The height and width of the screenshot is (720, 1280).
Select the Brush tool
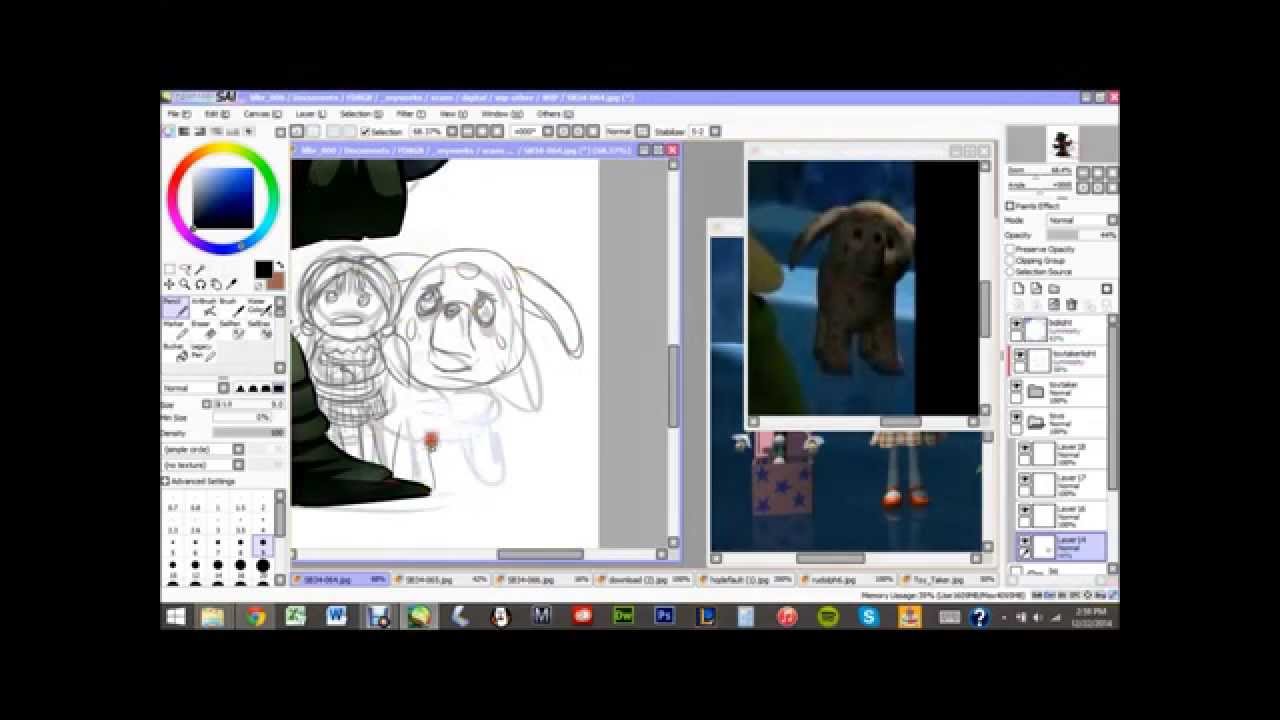click(232, 308)
